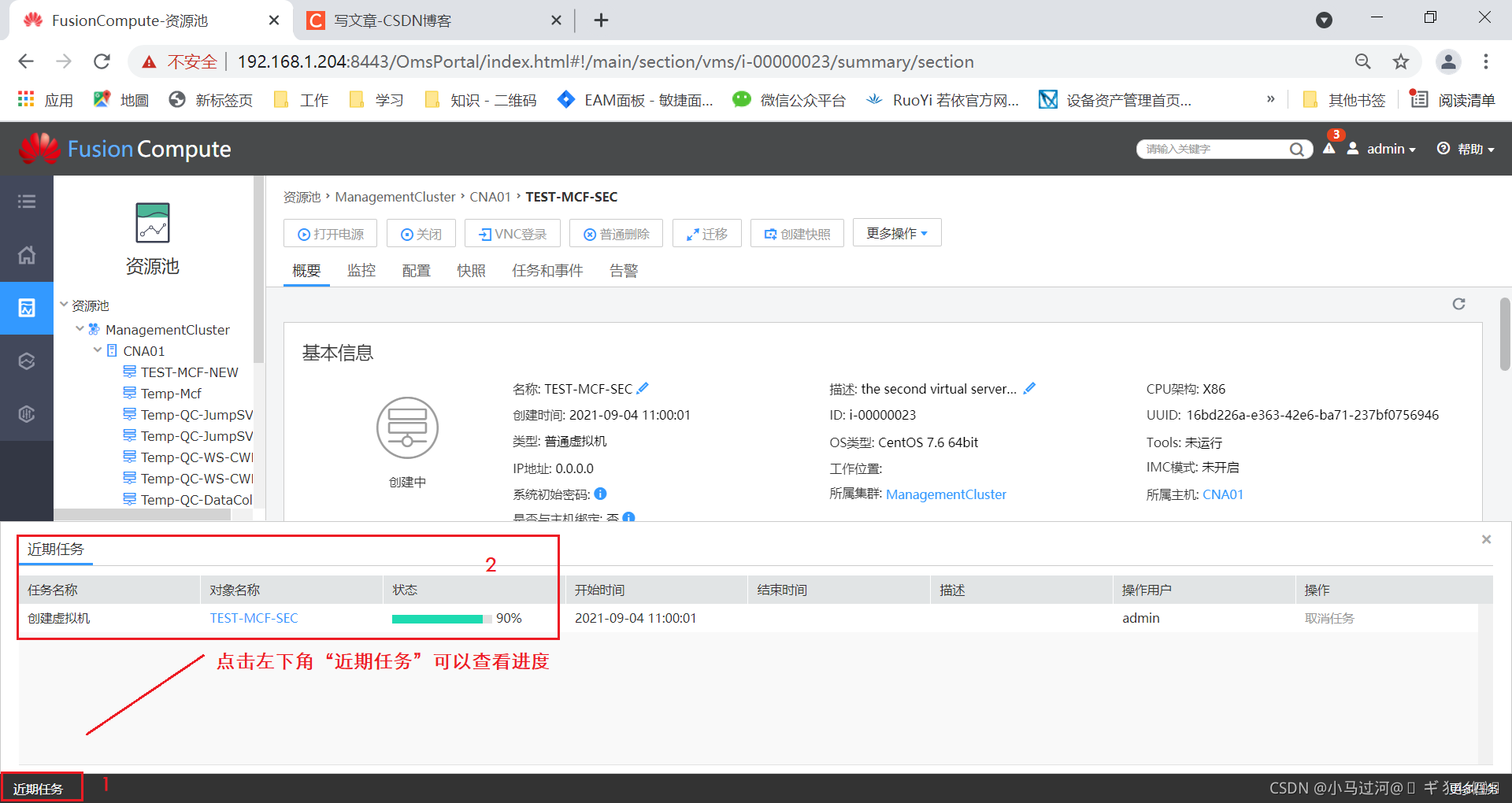The width and height of the screenshot is (1512, 803).
Task: Select Temp-Mcf virtual machine in tree
Action: (x=172, y=393)
